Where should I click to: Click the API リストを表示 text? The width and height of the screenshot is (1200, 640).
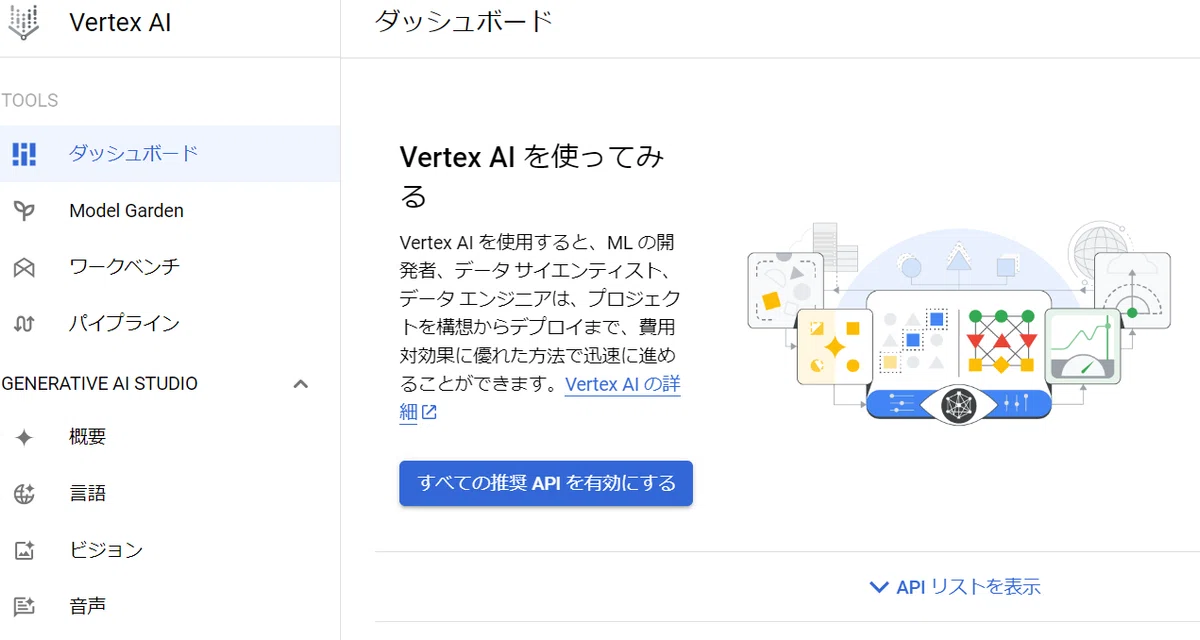(x=968, y=587)
